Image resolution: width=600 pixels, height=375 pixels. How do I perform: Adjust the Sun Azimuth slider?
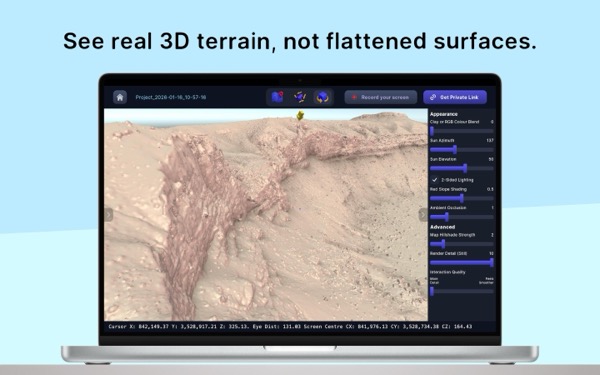coord(461,150)
